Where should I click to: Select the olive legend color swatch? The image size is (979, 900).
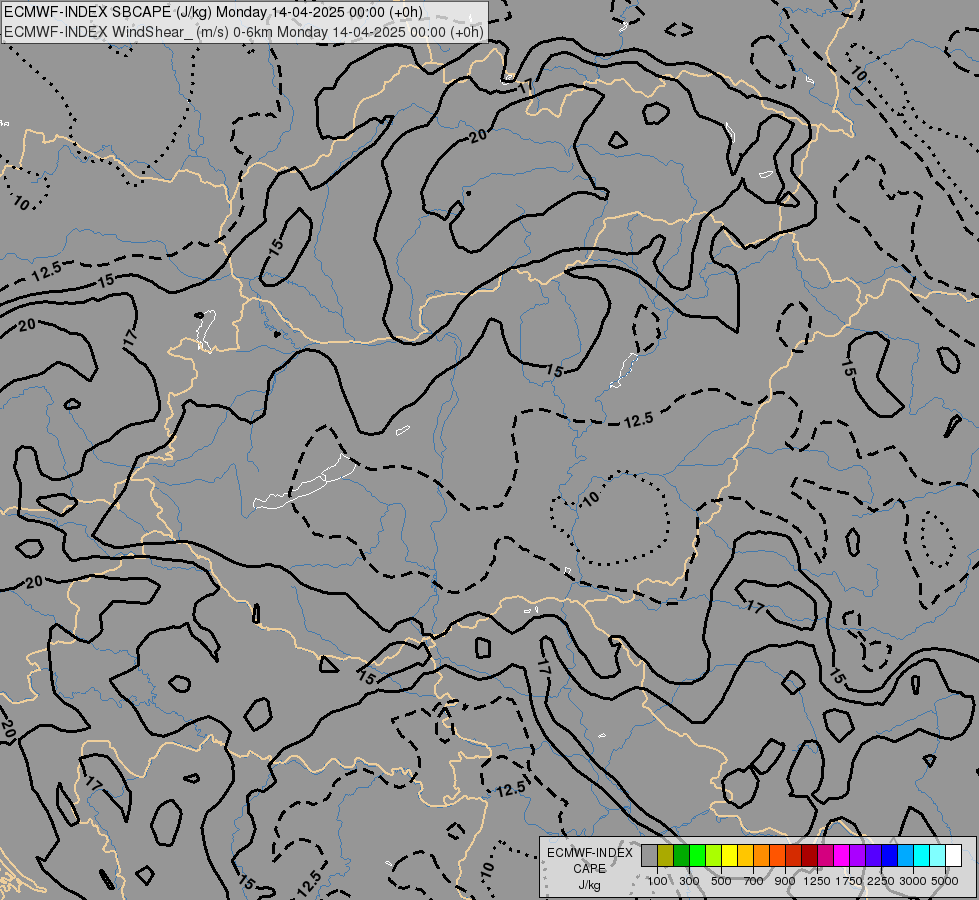666,855
